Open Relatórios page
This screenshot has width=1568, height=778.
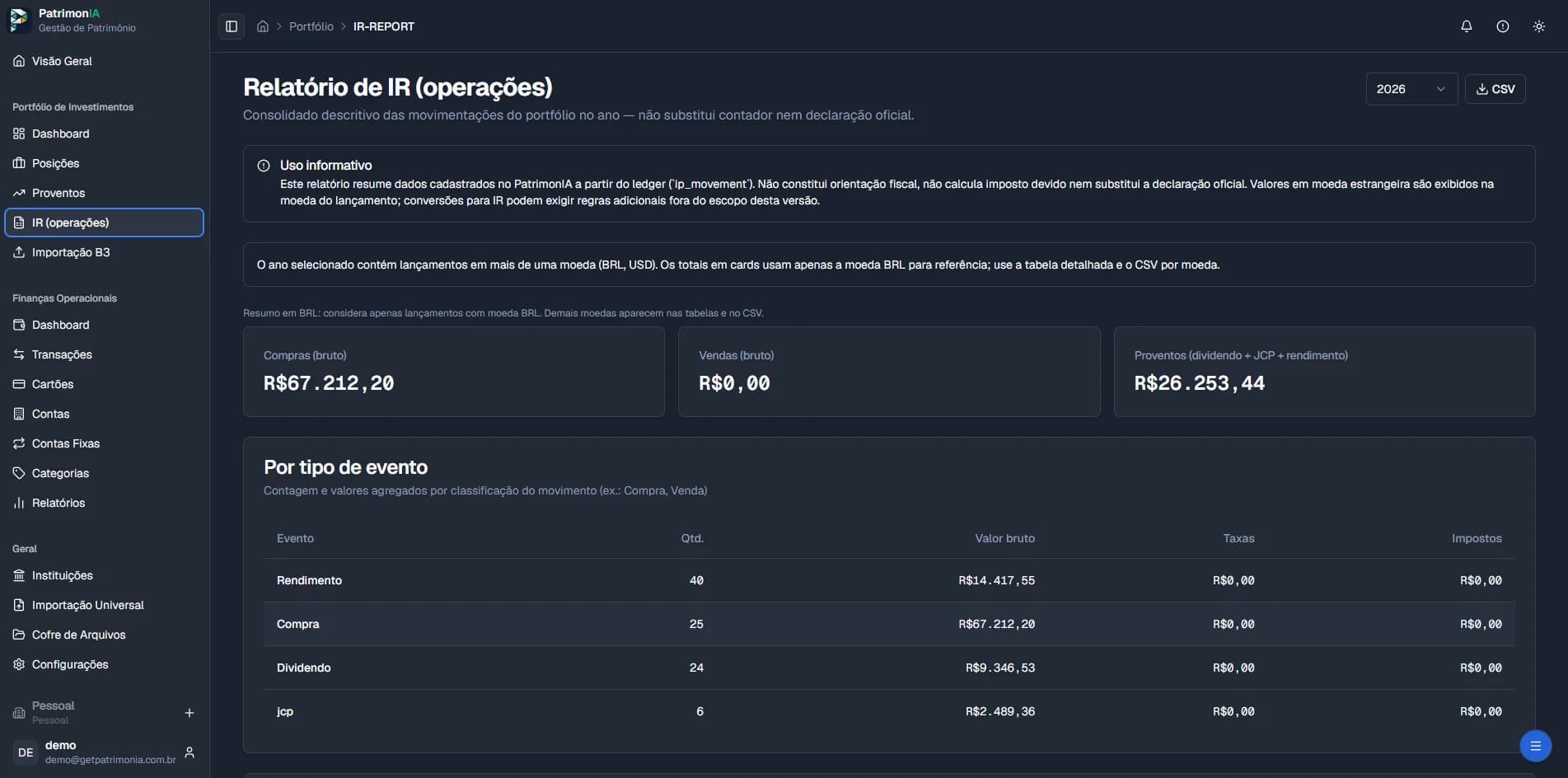click(104, 503)
